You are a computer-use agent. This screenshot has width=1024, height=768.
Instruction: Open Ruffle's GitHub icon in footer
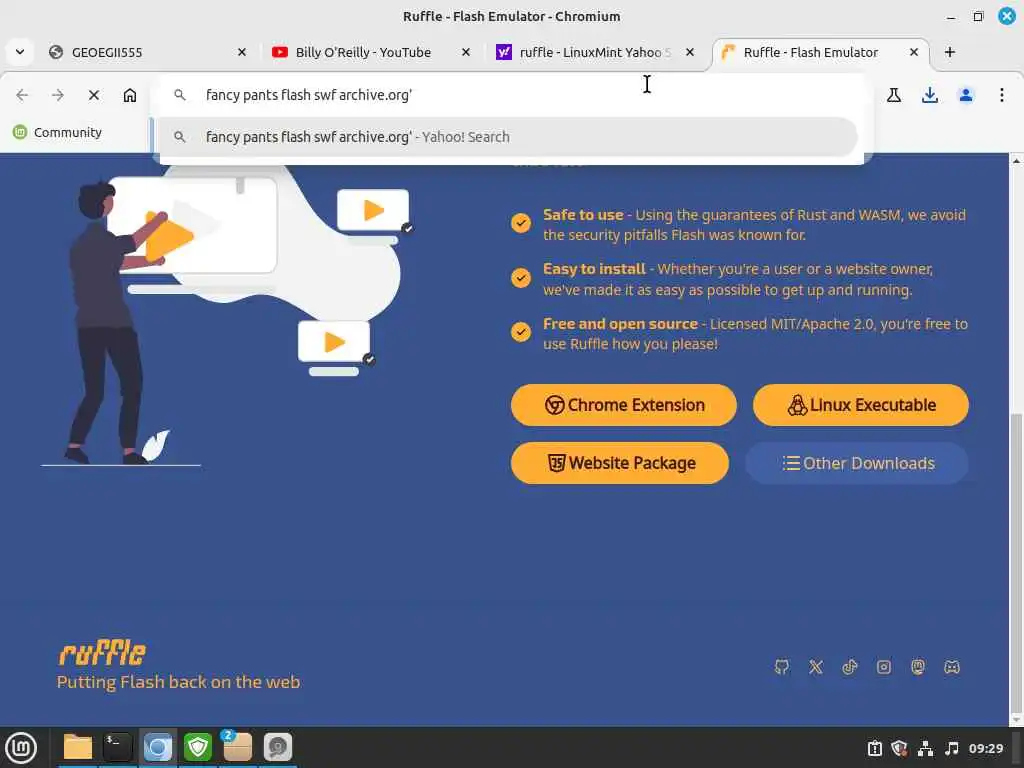(x=782, y=667)
